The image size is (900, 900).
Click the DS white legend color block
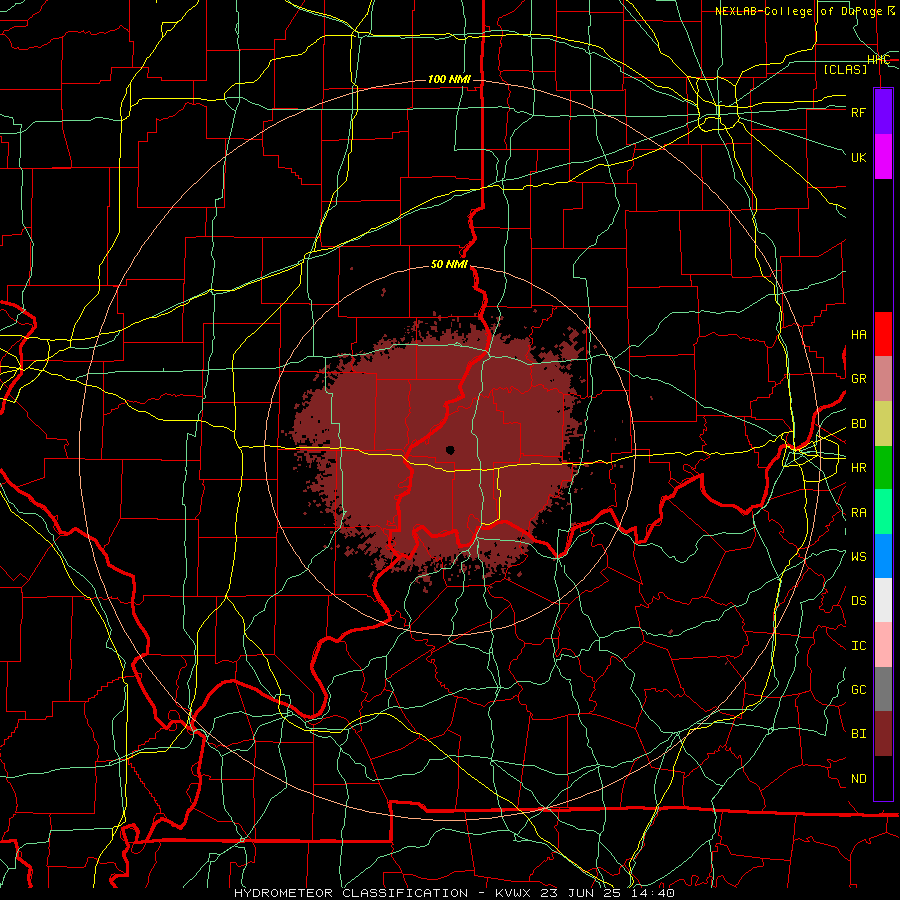pyautogui.click(x=883, y=600)
